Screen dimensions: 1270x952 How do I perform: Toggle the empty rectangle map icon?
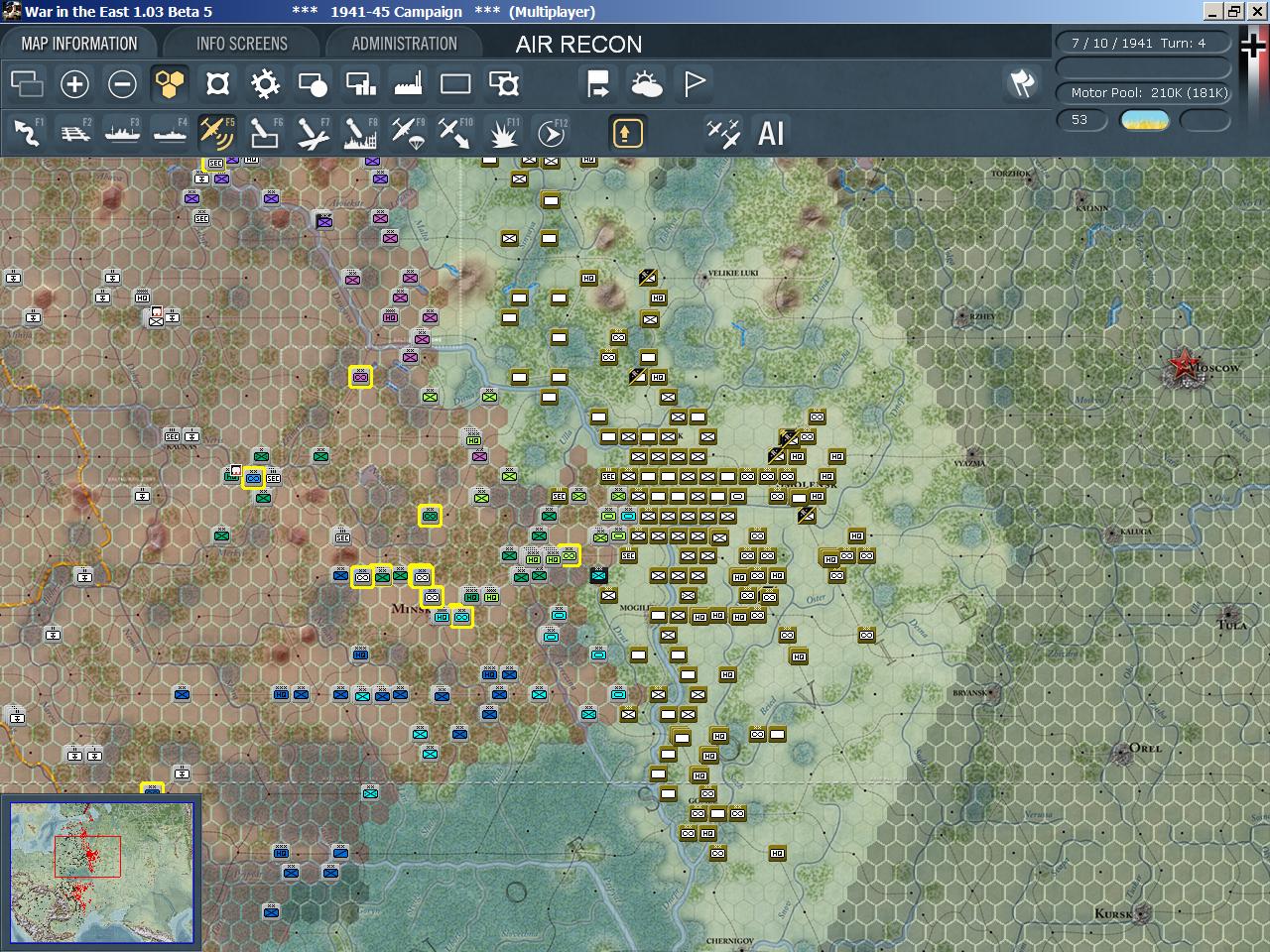(x=455, y=84)
